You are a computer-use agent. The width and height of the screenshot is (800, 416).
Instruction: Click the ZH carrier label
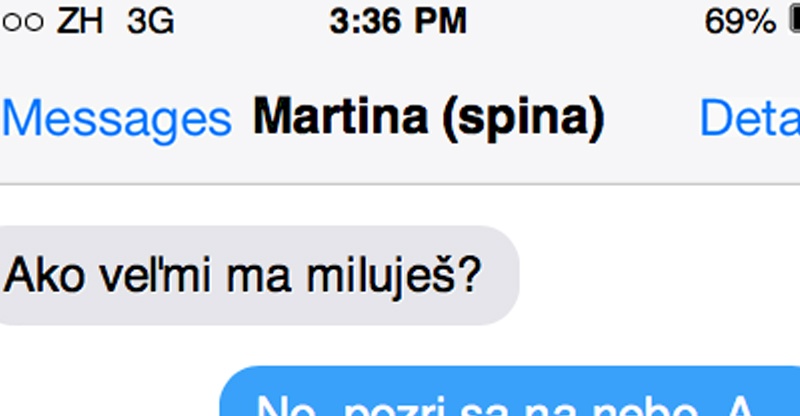point(80,22)
